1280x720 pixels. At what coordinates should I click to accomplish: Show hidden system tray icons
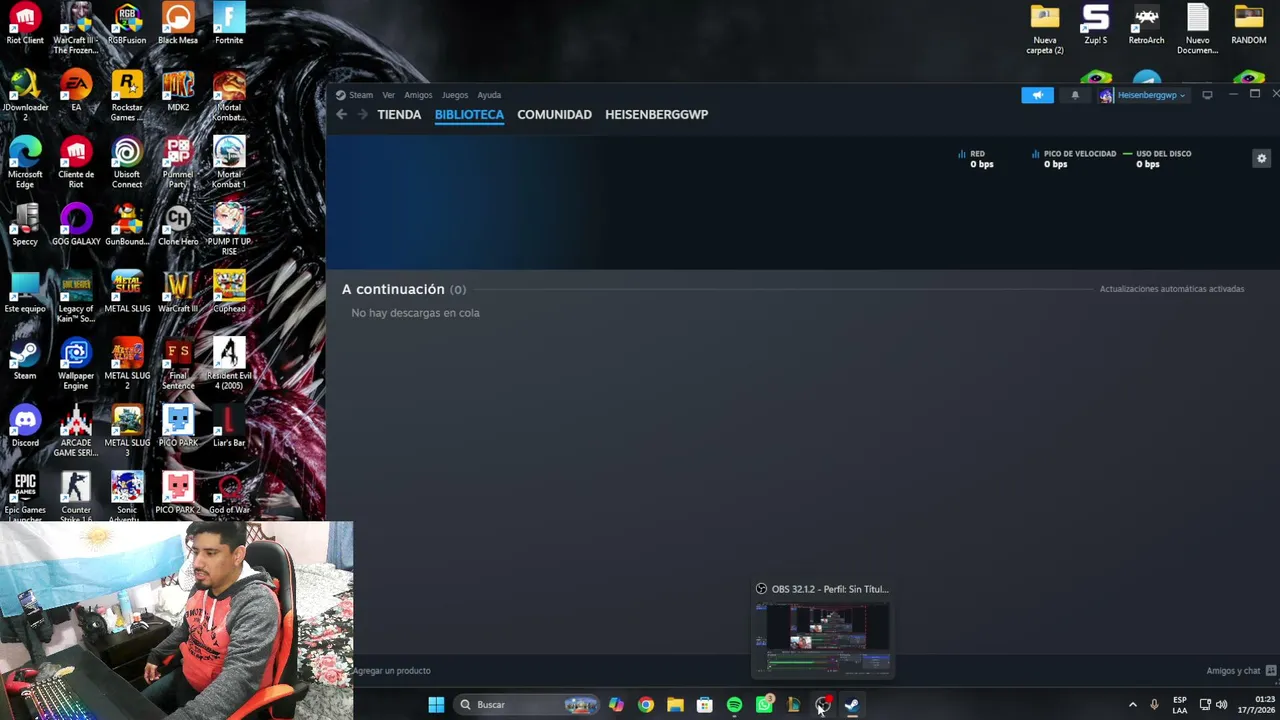click(1132, 705)
